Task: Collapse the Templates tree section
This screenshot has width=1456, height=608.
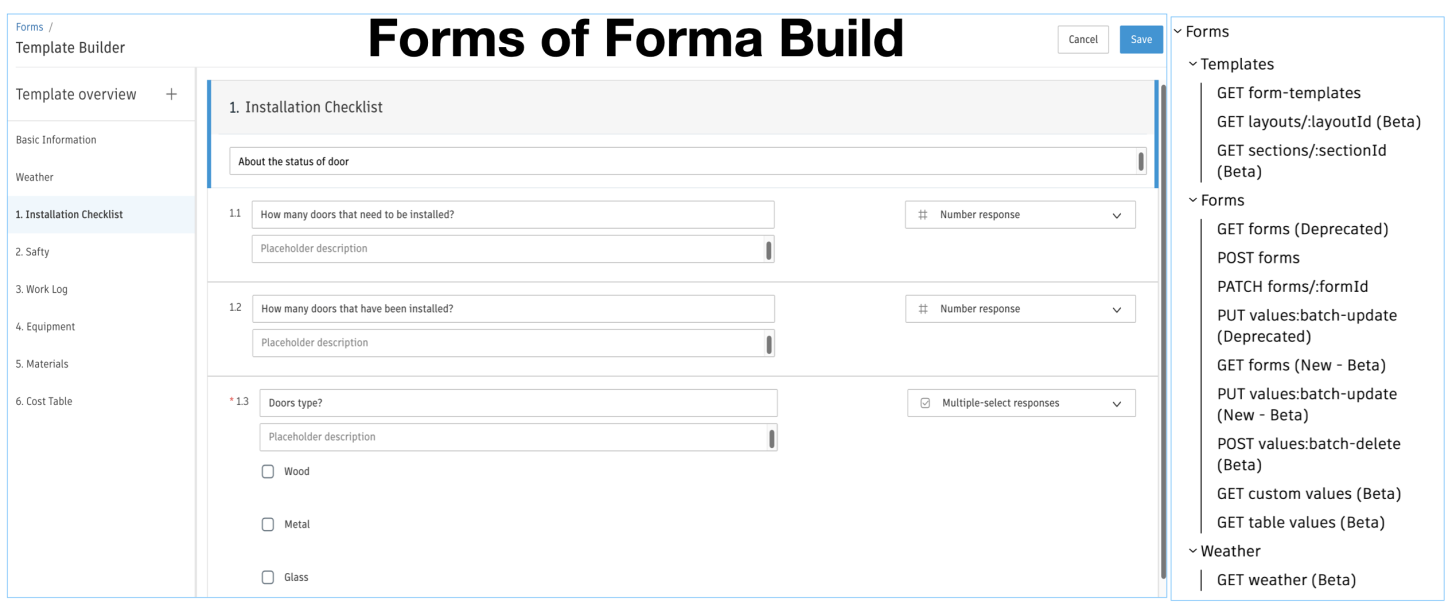Action: pyautogui.click(x=1193, y=64)
